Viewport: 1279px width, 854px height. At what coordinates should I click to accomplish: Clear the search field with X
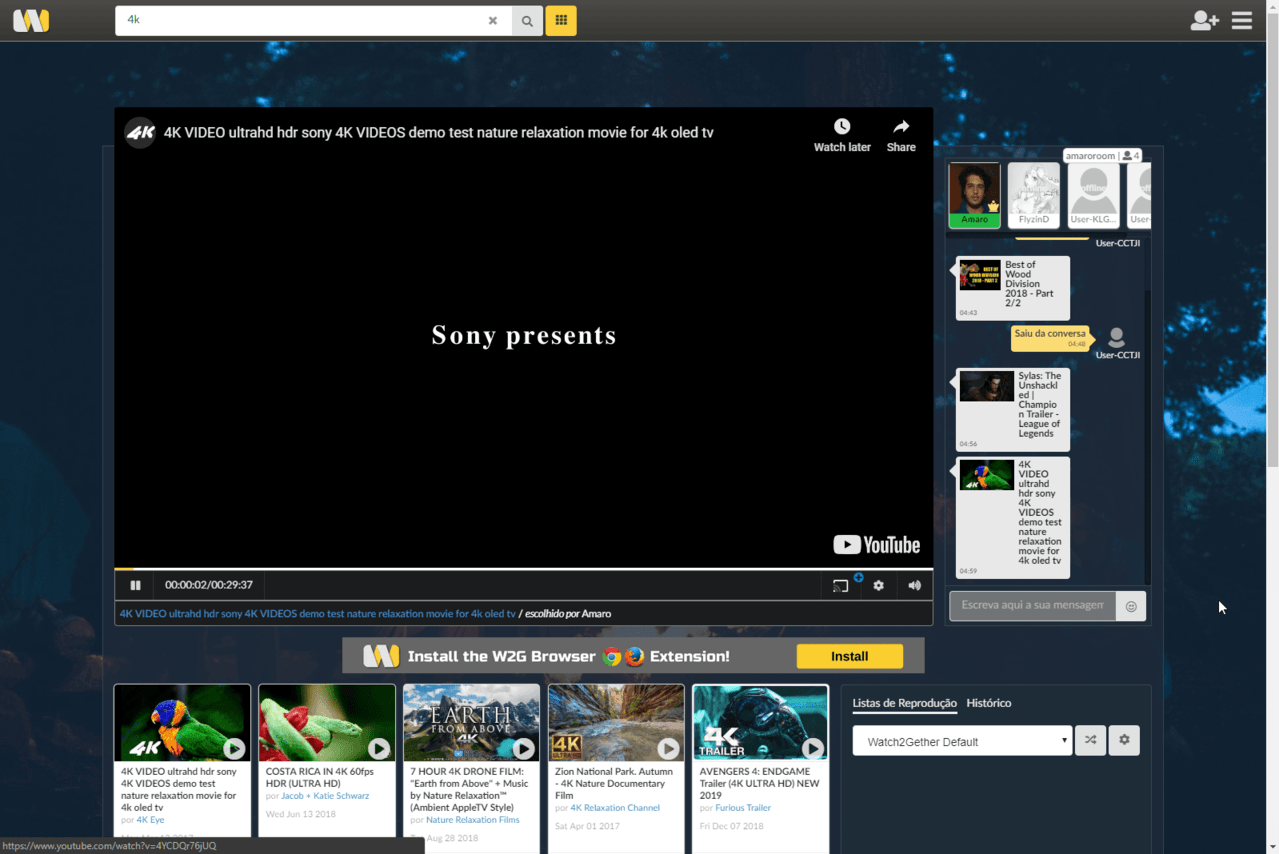[x=492, y=21]
